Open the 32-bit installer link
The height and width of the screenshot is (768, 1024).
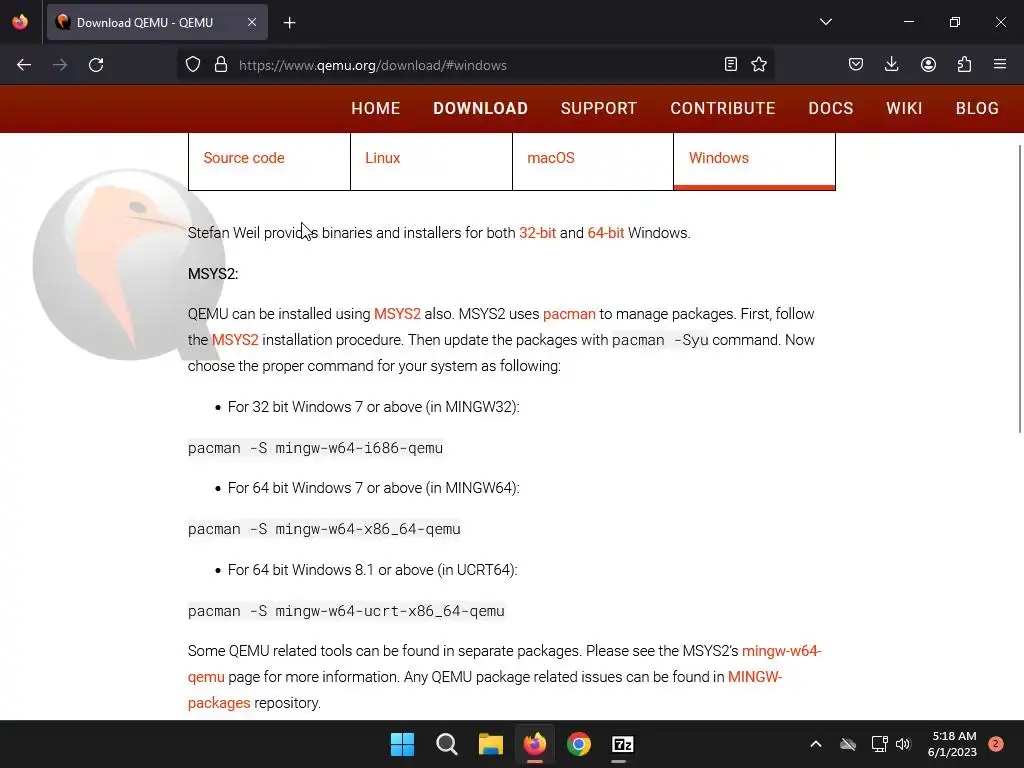coord(537,233)
